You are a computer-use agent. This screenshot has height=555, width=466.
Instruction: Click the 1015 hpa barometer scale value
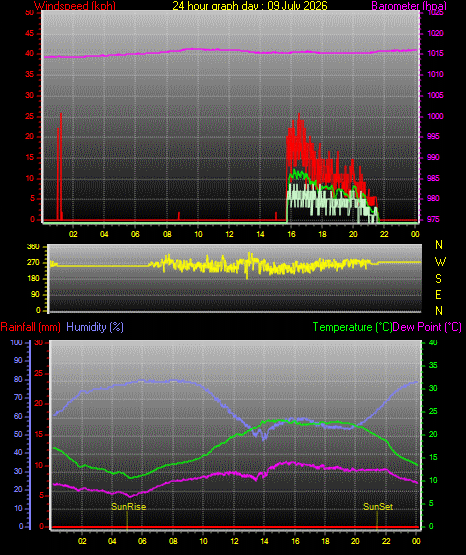436,54
